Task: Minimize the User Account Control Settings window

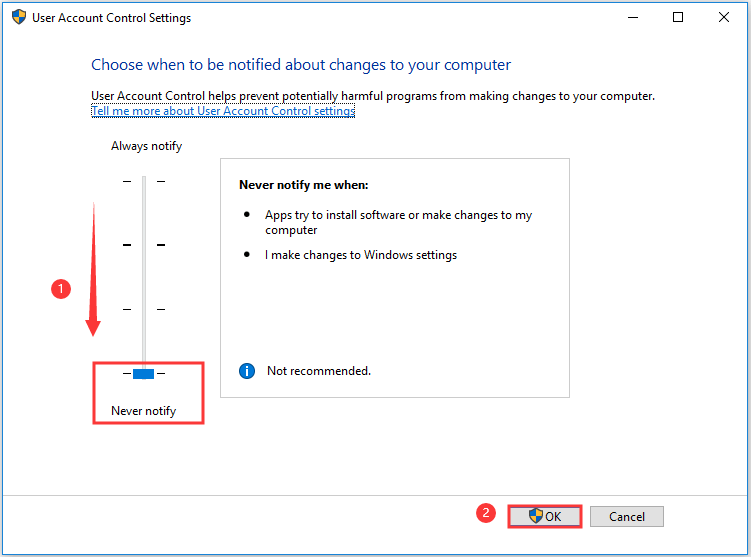Action: pyautogui.click(x=633, y=17)
